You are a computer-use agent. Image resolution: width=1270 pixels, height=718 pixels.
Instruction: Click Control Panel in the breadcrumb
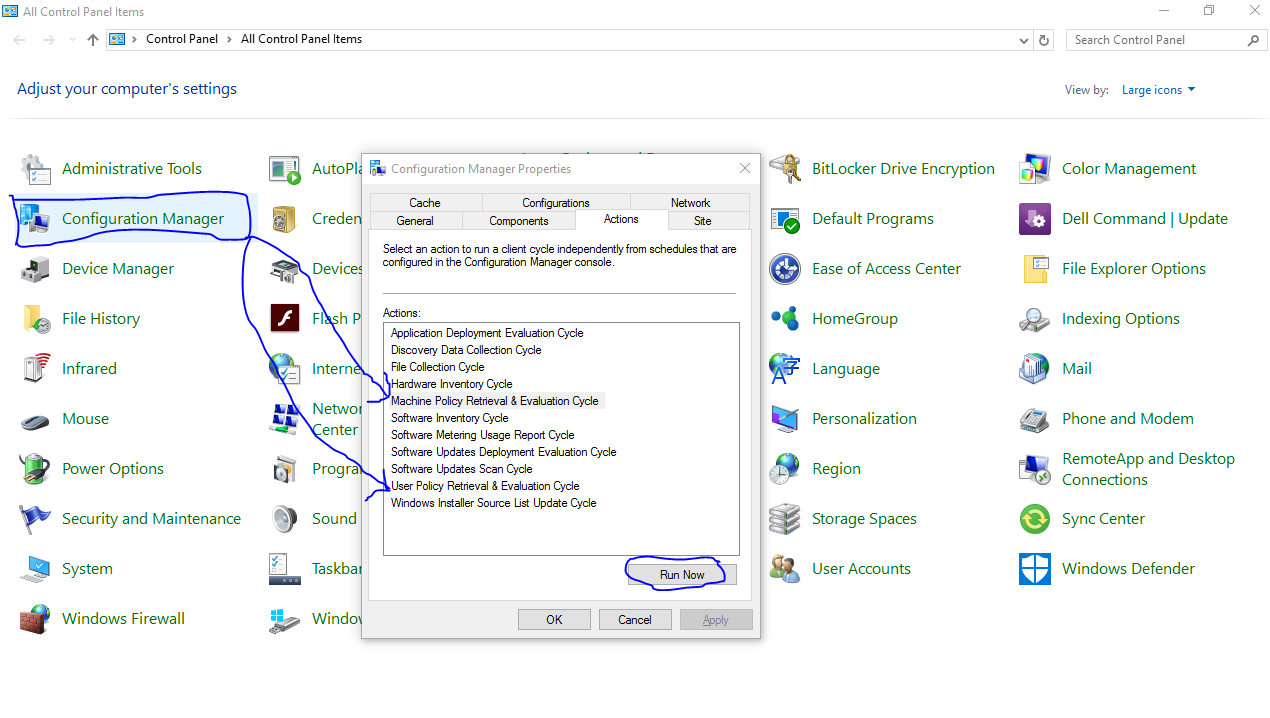click(182, 39)
